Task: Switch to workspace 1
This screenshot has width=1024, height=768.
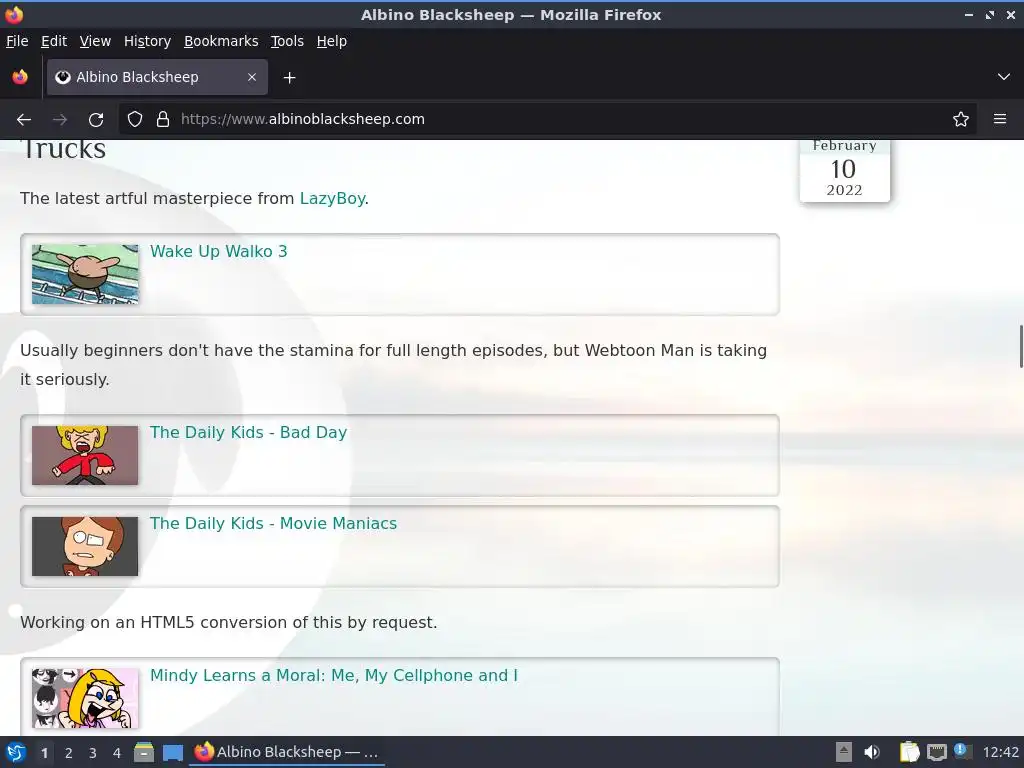Action: pyautogui.click(x=44, y=753)
